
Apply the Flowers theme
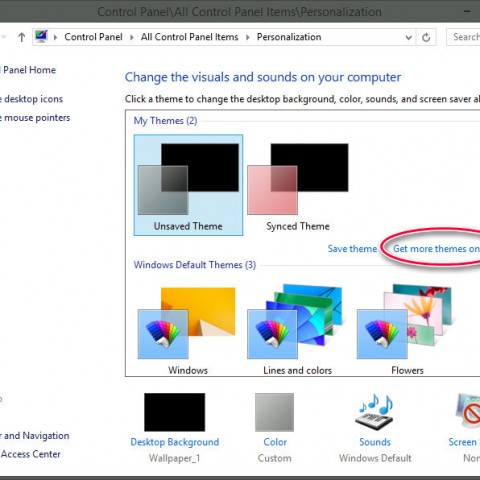click(x=406, y=329)
